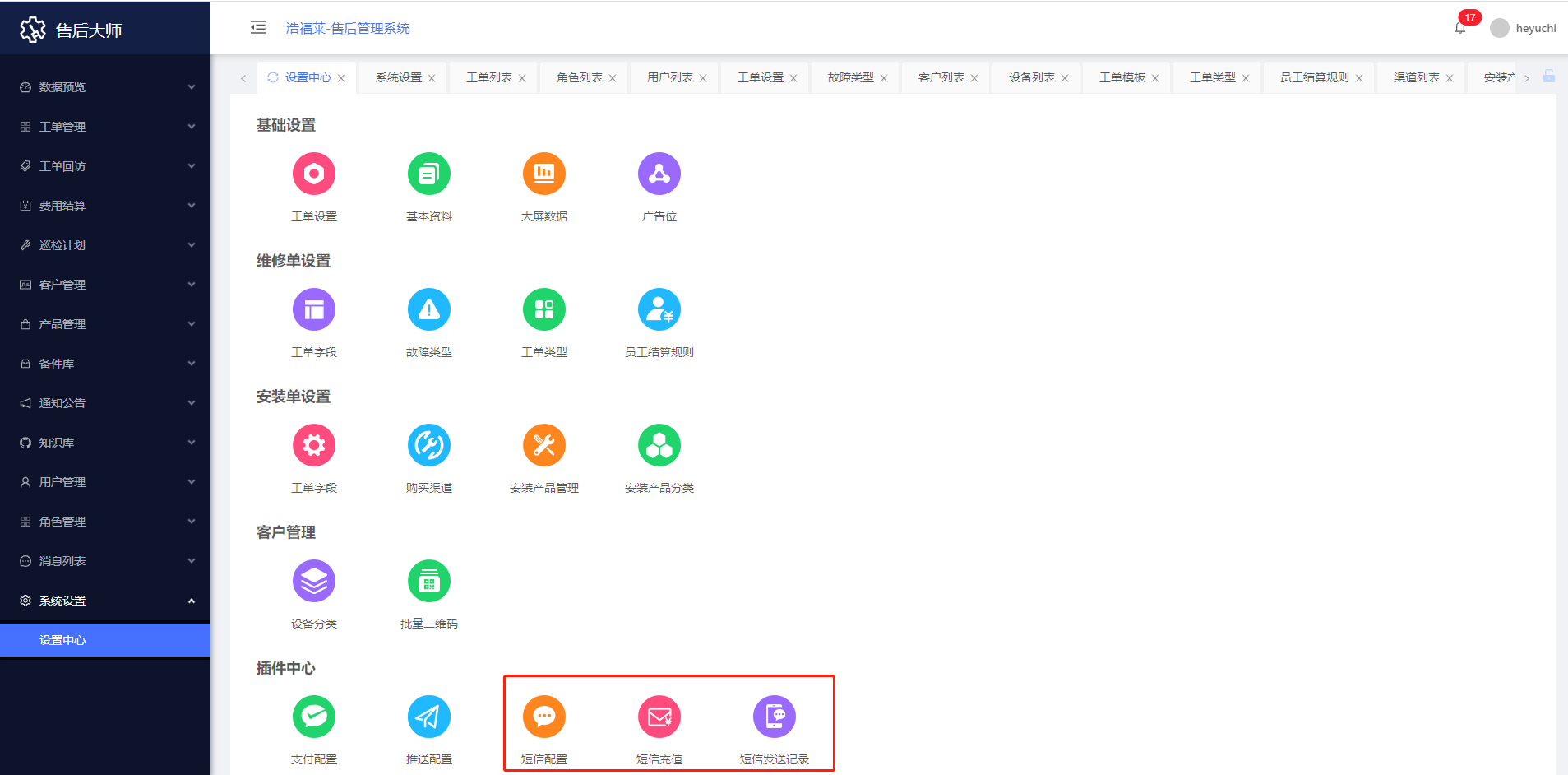The image size is (1568, 775).
Task: Open the 短信充值 recharge icon
Action: tap(659, 717)
